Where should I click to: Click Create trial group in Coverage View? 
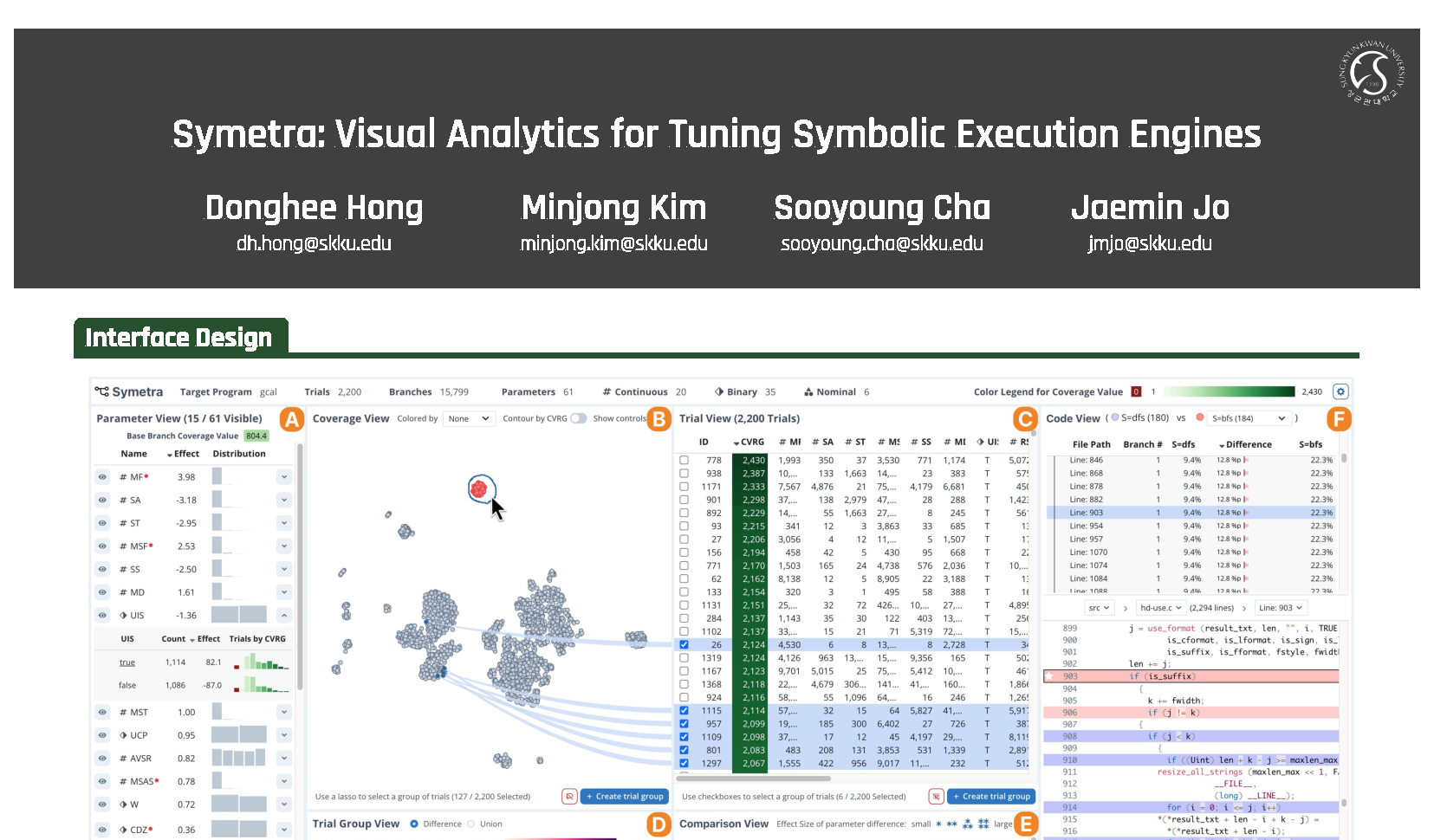pos(624,797)
